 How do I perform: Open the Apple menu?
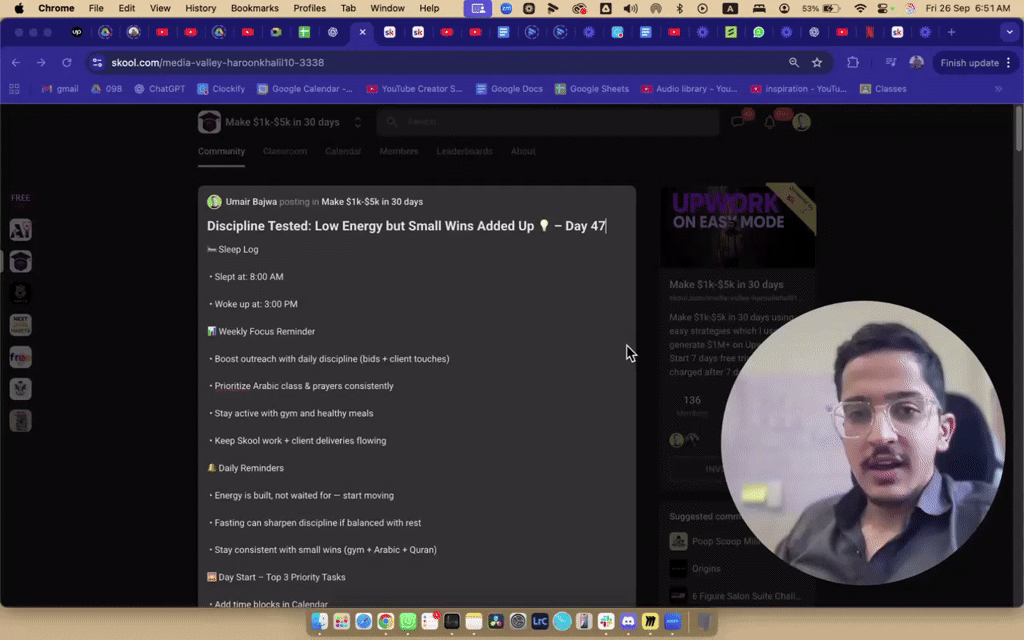click(19, 8)
